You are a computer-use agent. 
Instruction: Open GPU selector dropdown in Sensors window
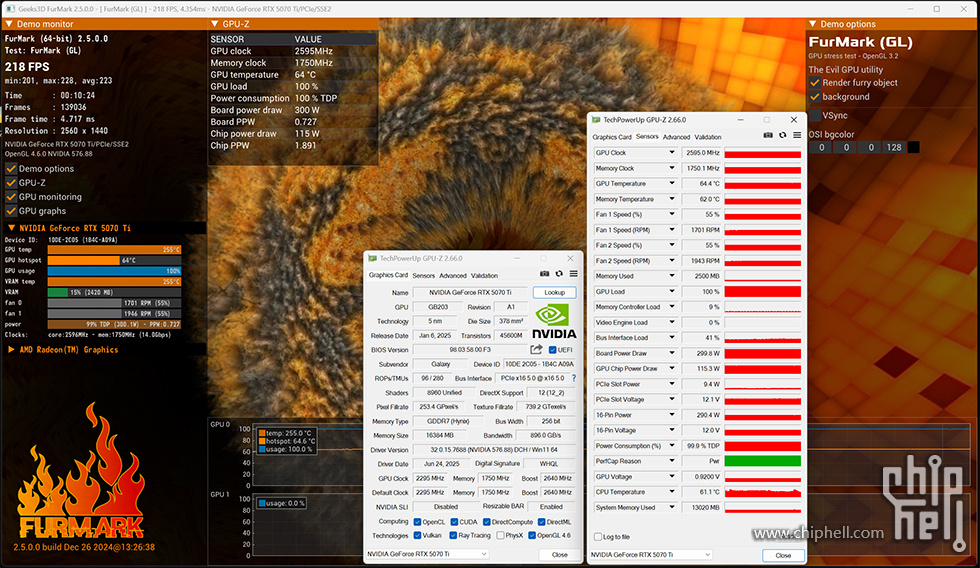pos(651,554)
